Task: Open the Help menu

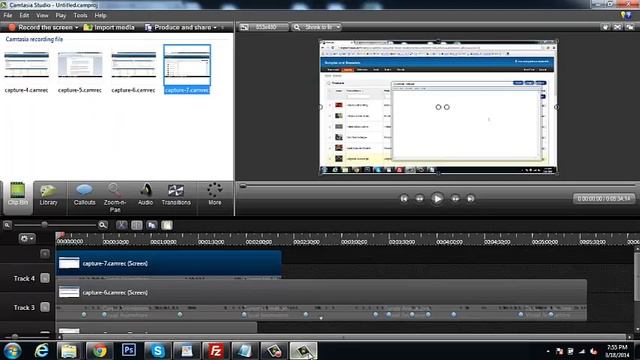Action: (x=100, y=16)
